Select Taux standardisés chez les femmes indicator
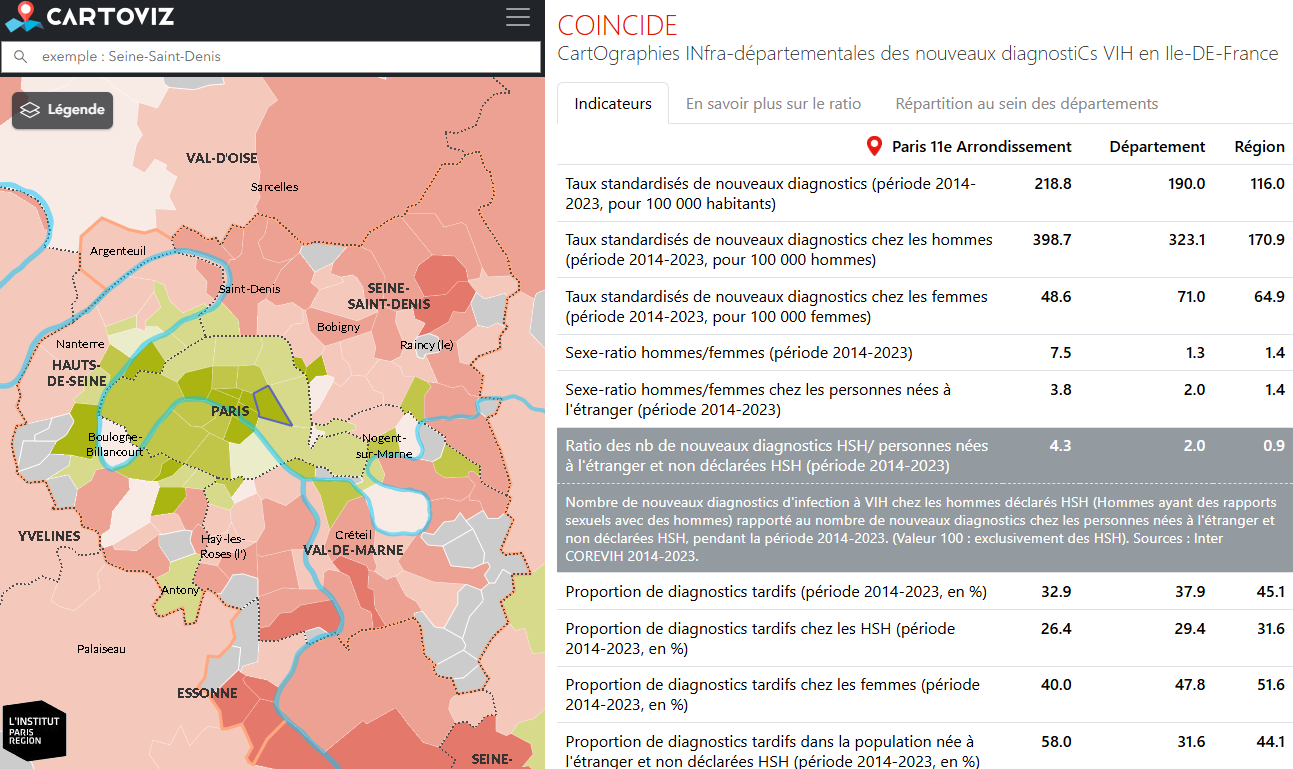This screenshot has height=769, width=1293. (776, 306)
